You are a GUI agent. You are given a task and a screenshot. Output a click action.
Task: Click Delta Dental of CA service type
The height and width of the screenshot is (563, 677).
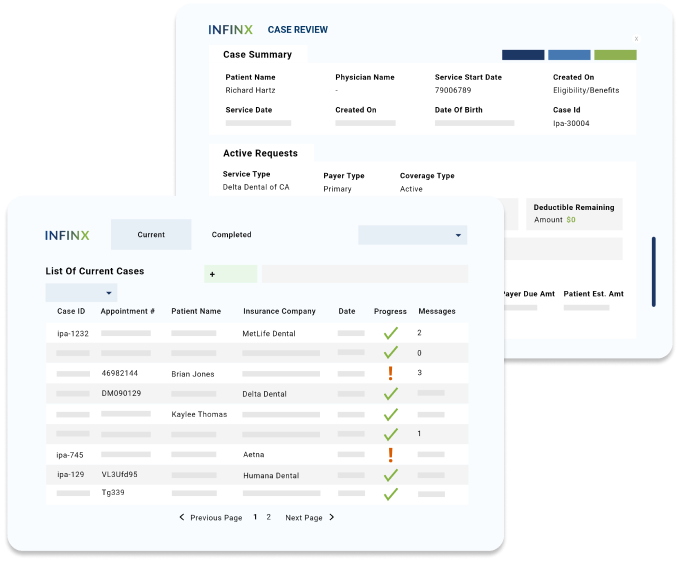pos(256,187)
